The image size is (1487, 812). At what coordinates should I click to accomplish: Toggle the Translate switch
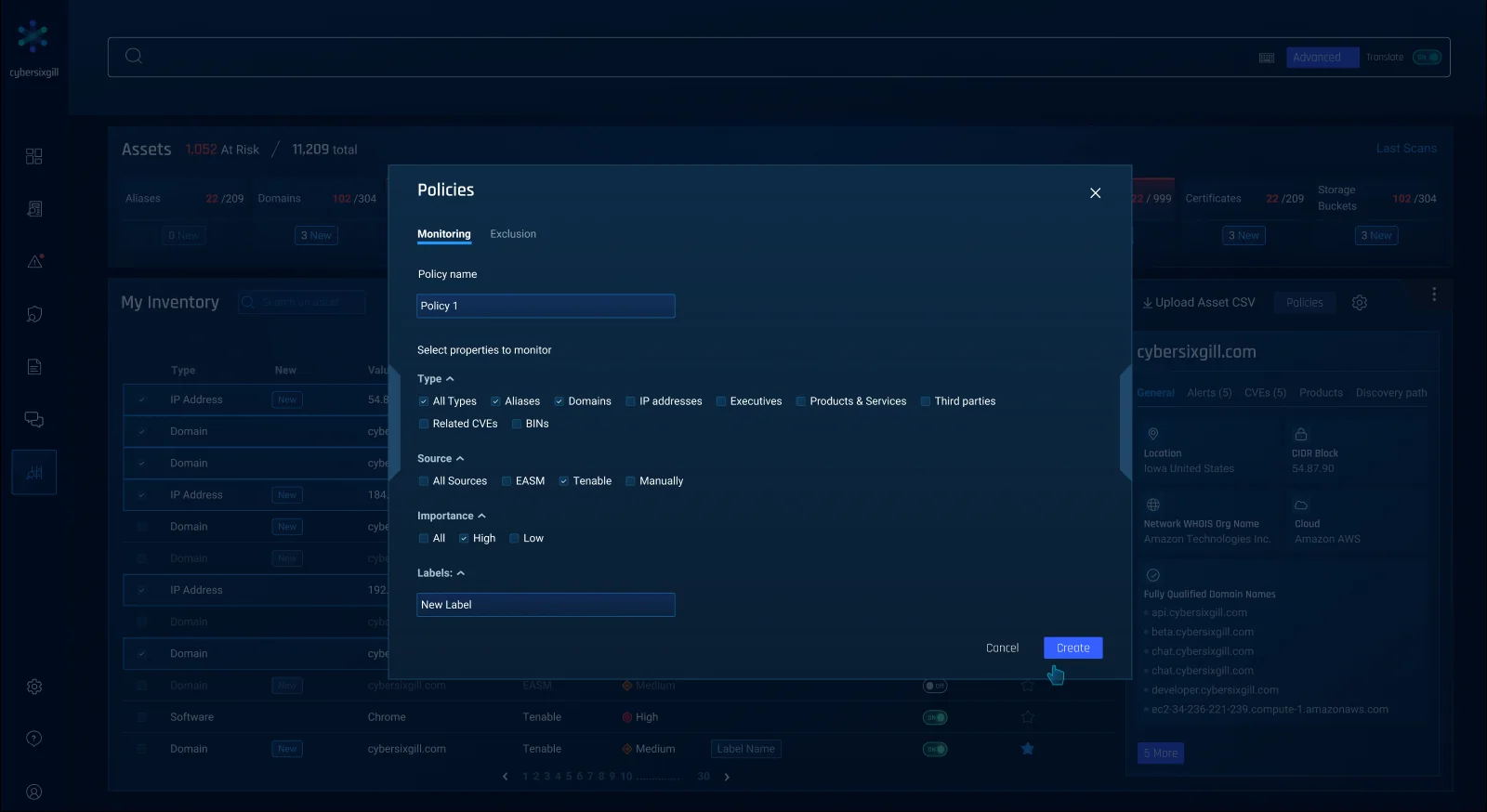1427,58
